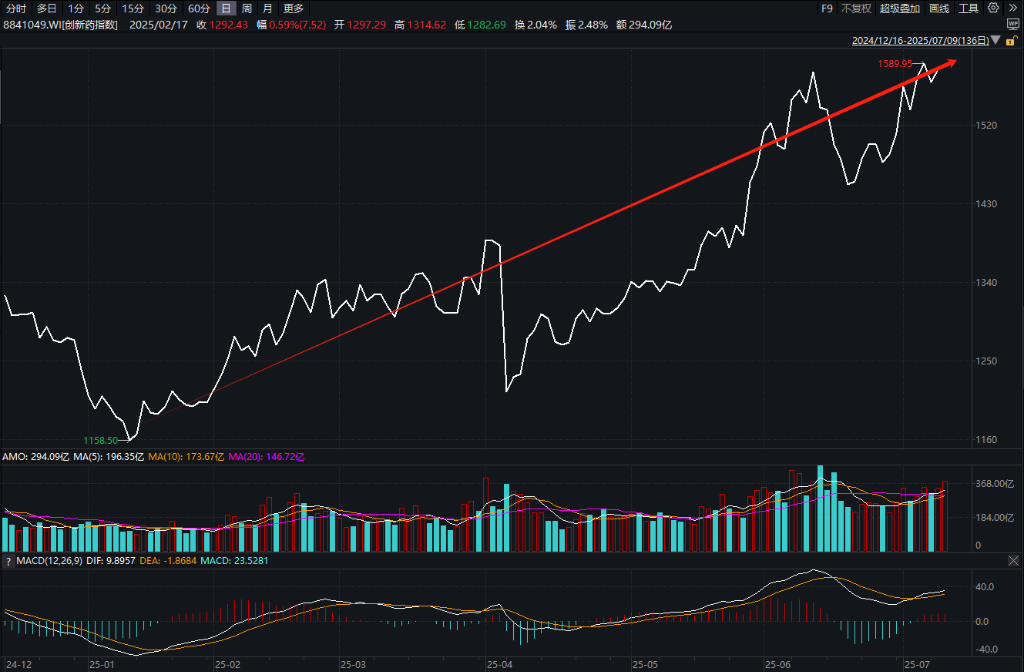Click the WP monitor icon

click(1013, 25)
